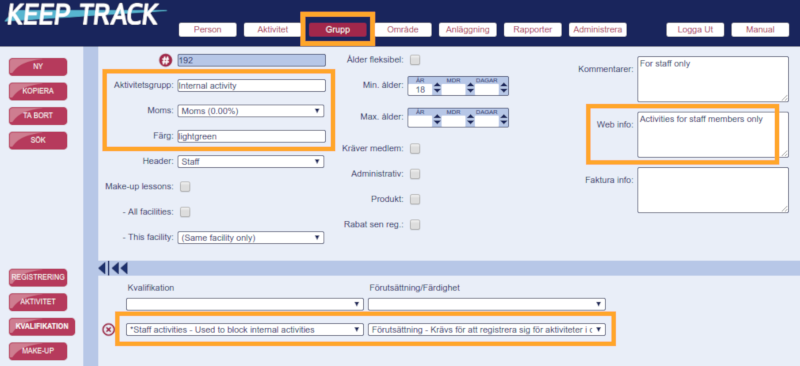The width and height of the screenshot is (800, 366).
Task: Switch to the Aktivitet tab
Action: 272,30
